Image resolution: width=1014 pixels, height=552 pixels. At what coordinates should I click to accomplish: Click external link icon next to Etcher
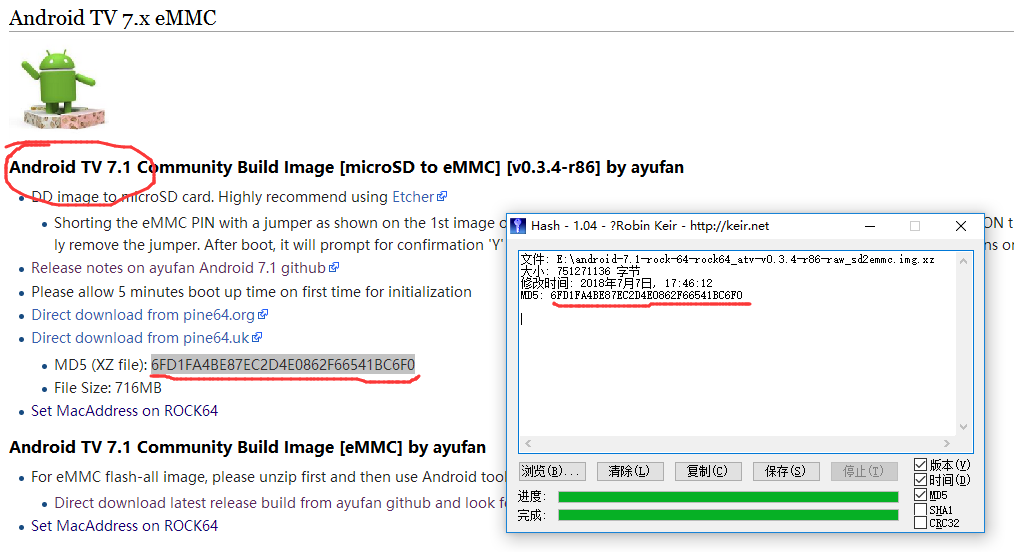(x=442, y=198)
